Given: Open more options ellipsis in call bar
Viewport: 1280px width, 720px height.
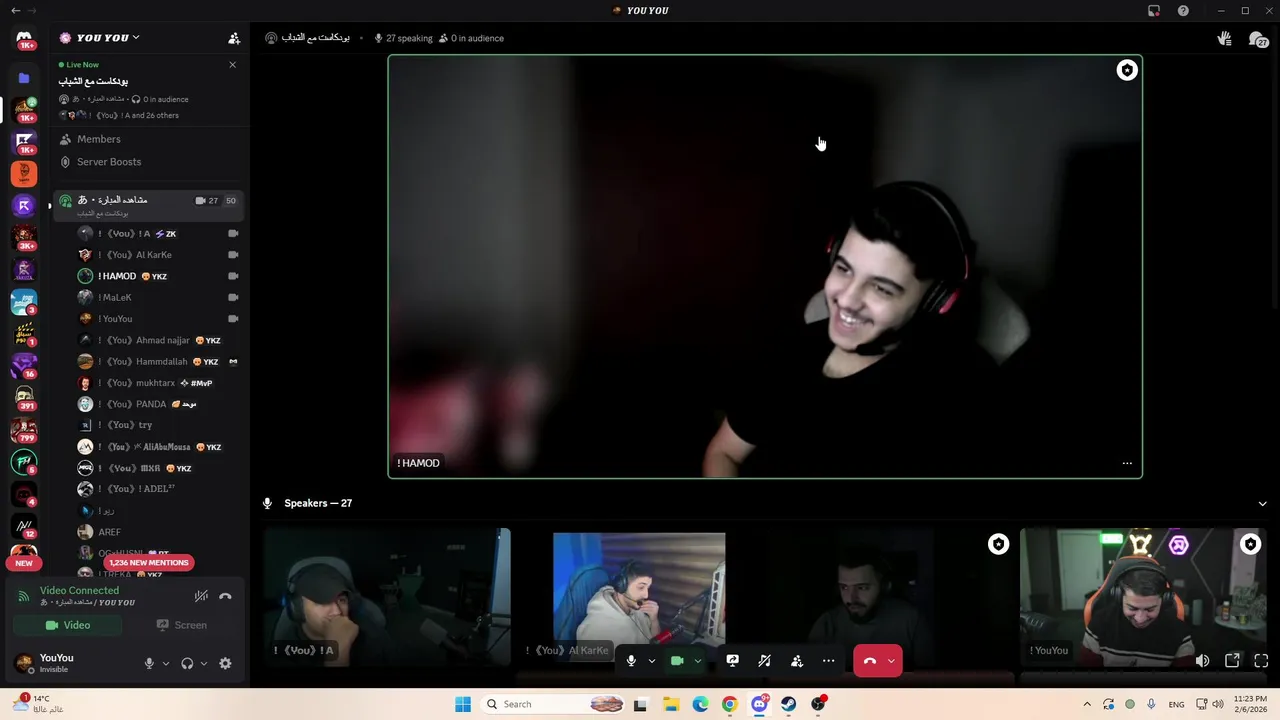Looking at the screenshot, I should [x=828, y=661].
